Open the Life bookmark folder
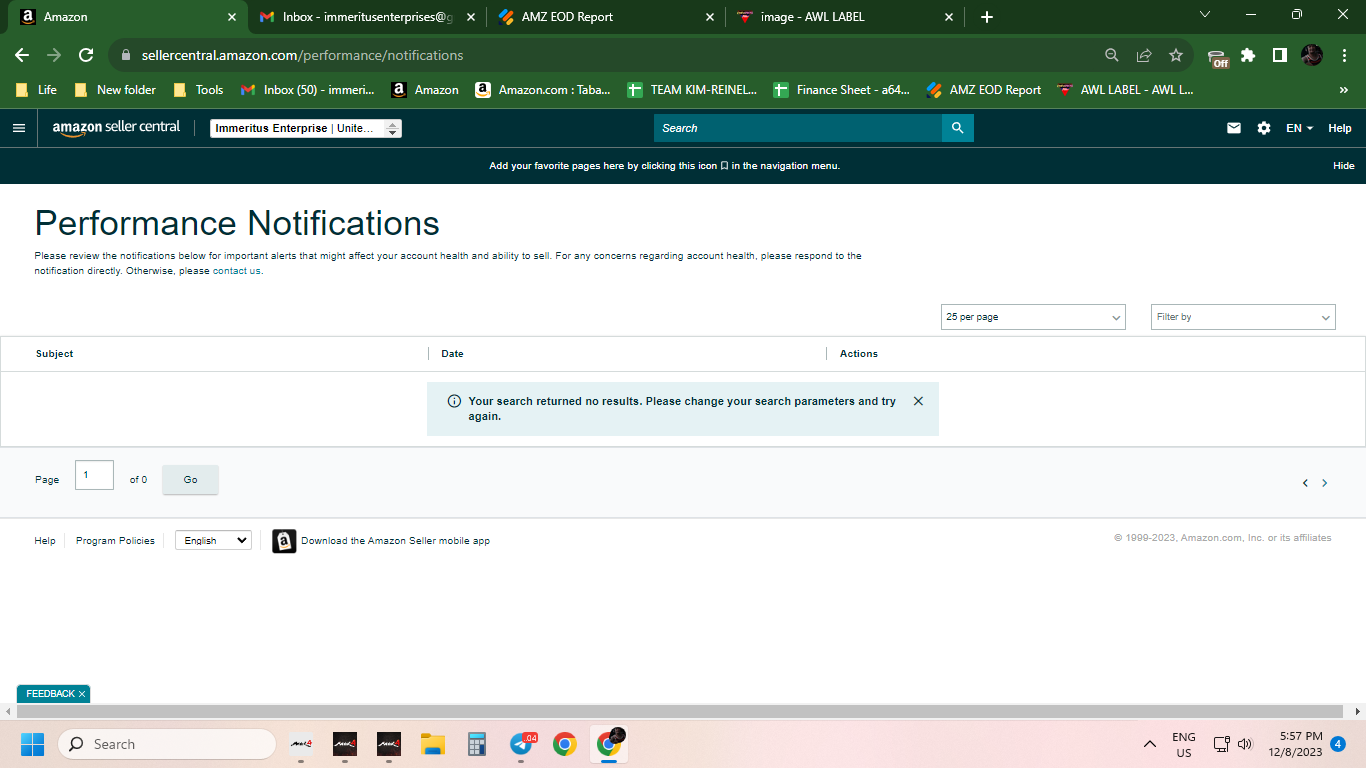The height and width of the screenshot is (768, 1366). pos(37,90)
